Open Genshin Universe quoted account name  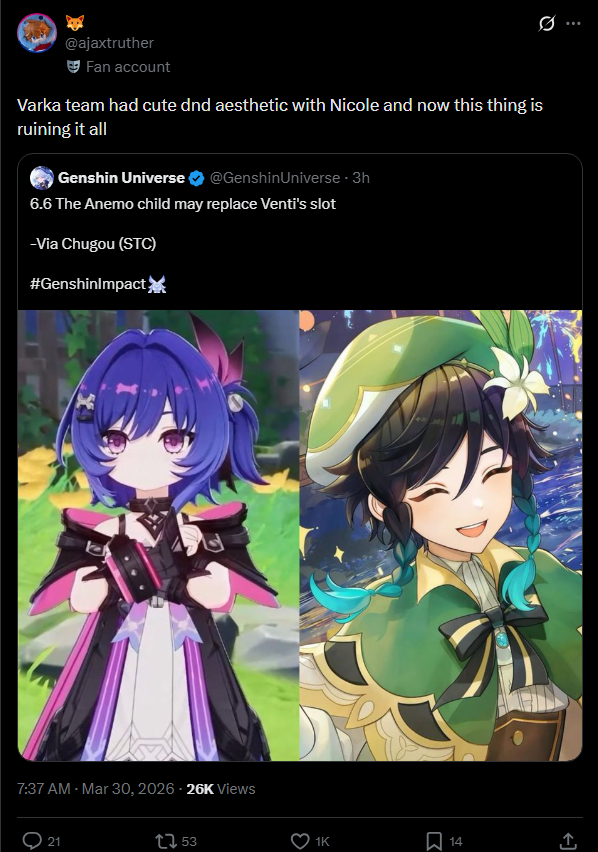pos(121,178)
